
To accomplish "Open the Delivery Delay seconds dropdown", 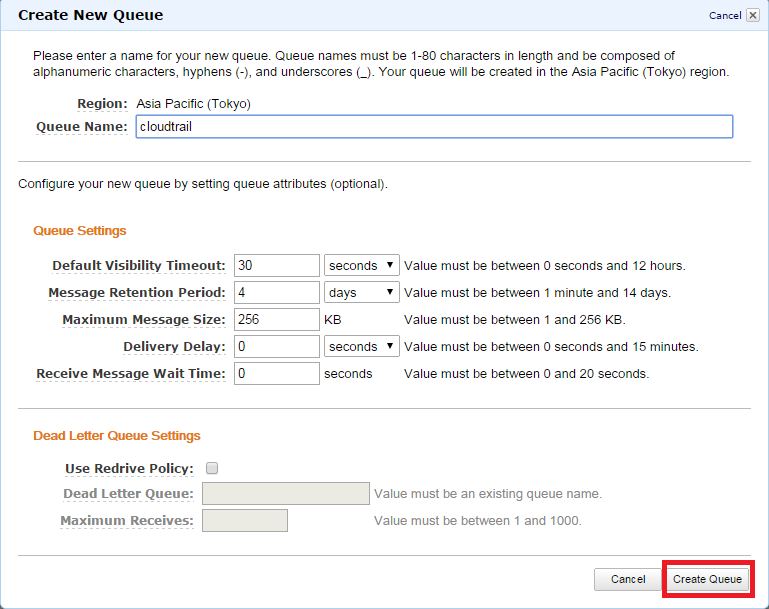I will click(361, 346).
